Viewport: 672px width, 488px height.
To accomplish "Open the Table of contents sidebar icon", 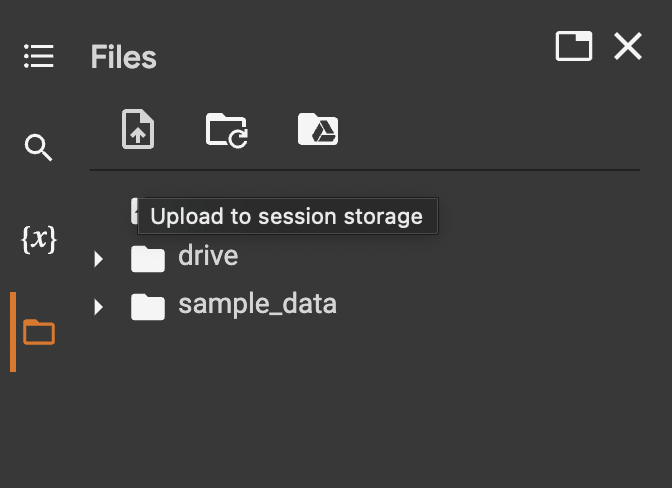I will coord(38,56).
